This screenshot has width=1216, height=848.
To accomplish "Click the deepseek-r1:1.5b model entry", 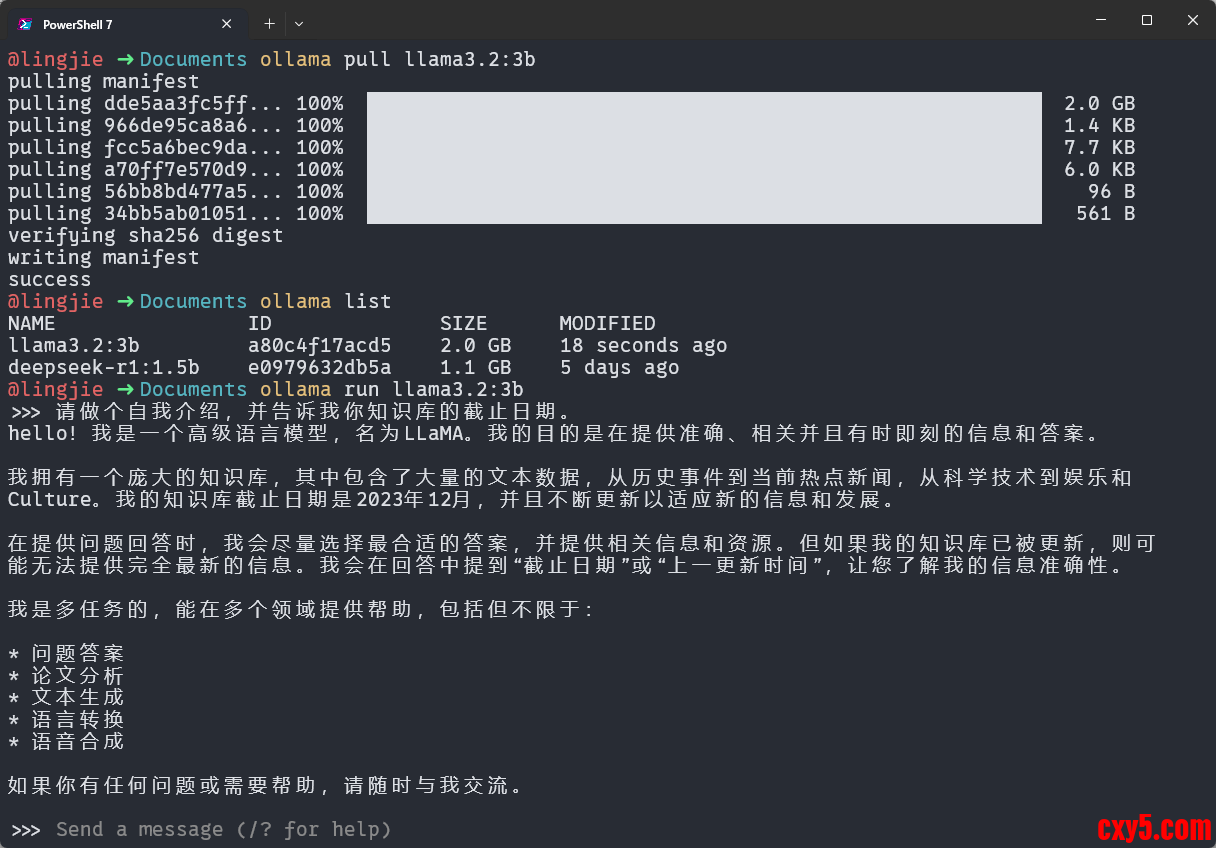I will [104, 367].
